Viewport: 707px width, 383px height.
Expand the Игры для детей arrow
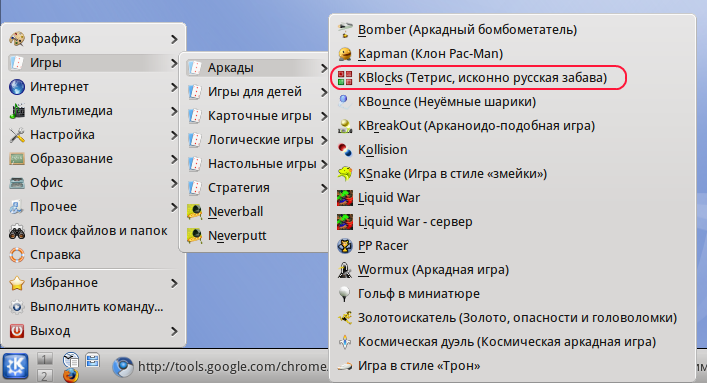(x=323, y=92)
